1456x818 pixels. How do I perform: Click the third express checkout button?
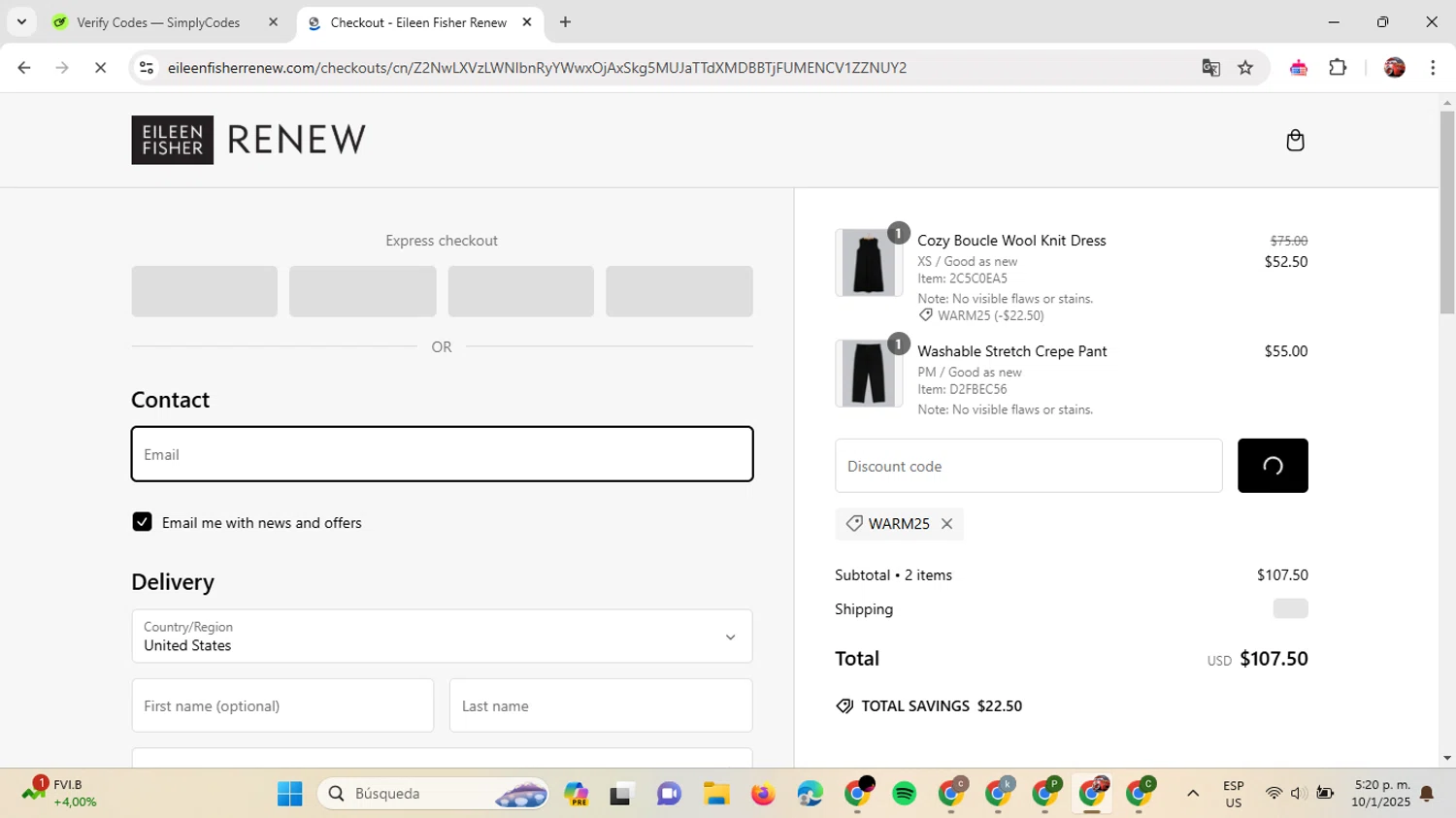coord(521,291)
